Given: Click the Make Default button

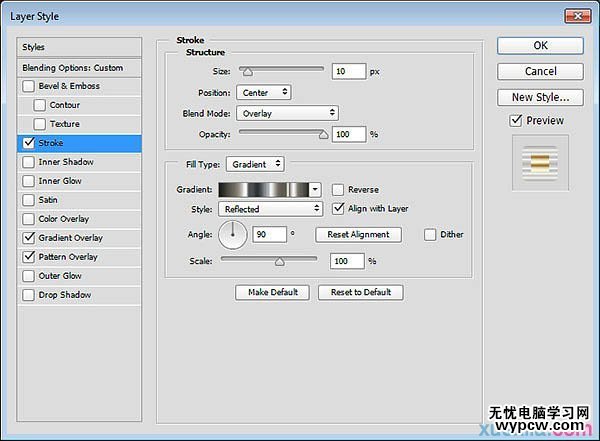Looking at the screenshot, I should tap(272, 292).
